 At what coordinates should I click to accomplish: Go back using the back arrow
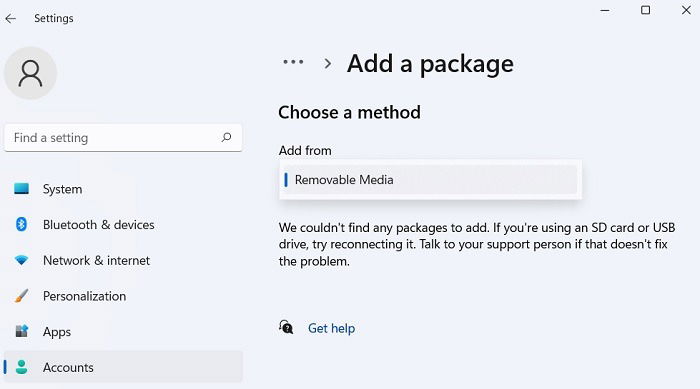(x=11, y=18)
